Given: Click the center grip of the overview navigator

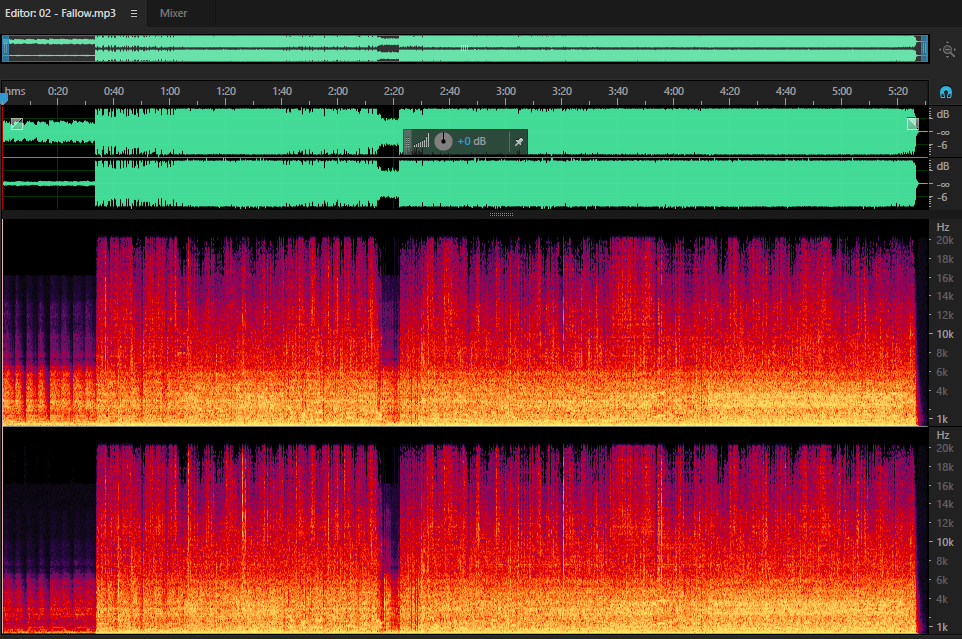Looking at the screenshot, I should click(x=464, y=48).
